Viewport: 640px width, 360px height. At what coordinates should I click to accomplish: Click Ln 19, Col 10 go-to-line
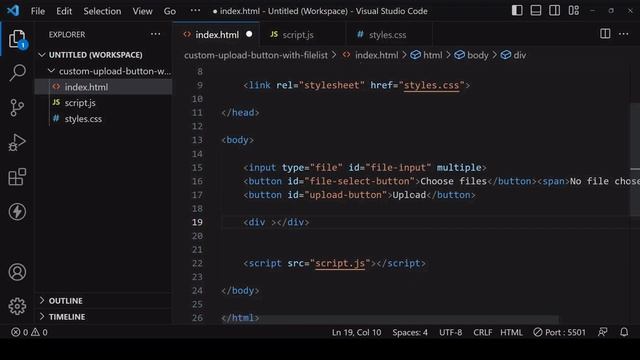356,332
